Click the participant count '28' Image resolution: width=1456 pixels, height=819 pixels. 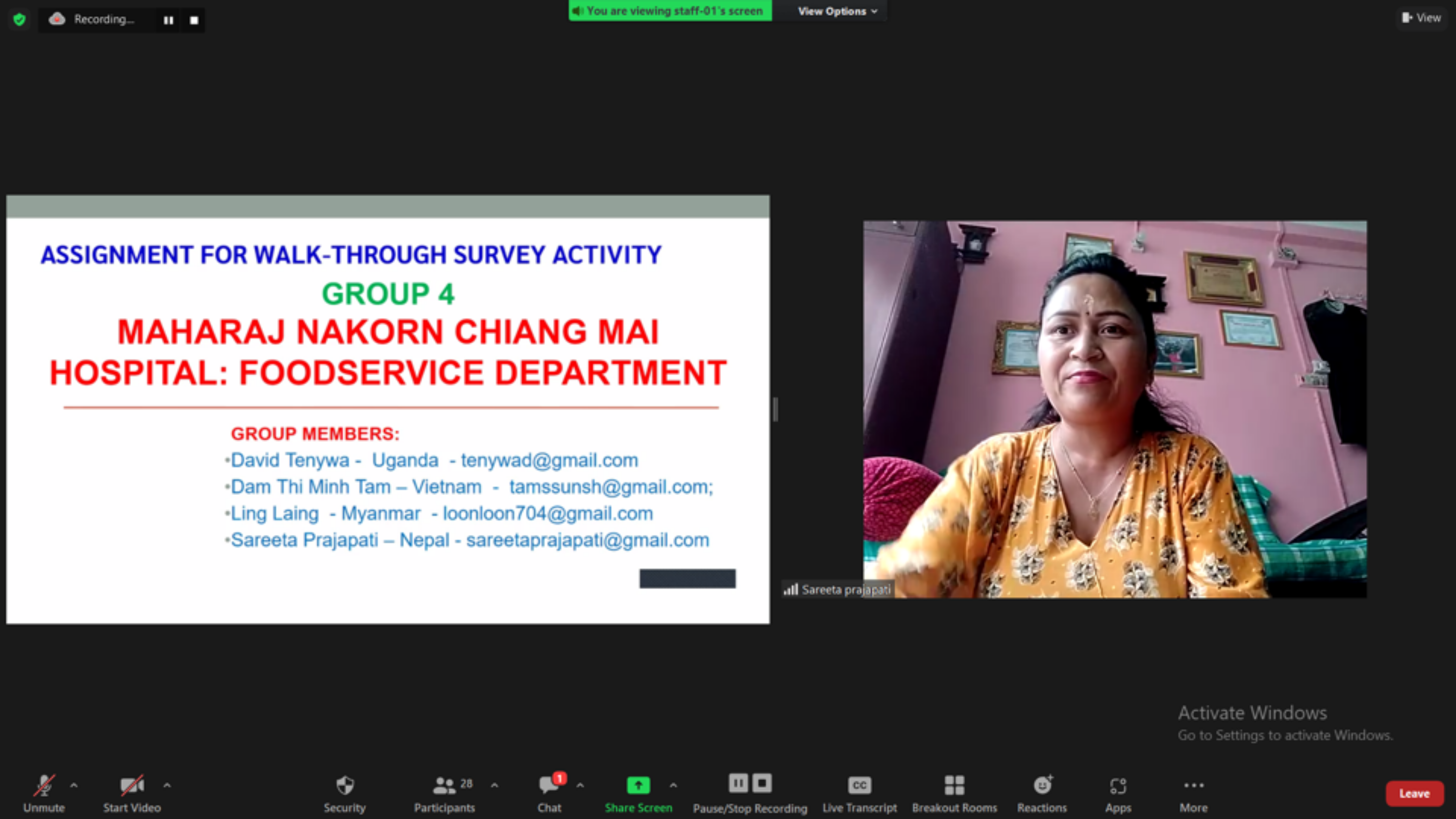click(x=466, y=784)
